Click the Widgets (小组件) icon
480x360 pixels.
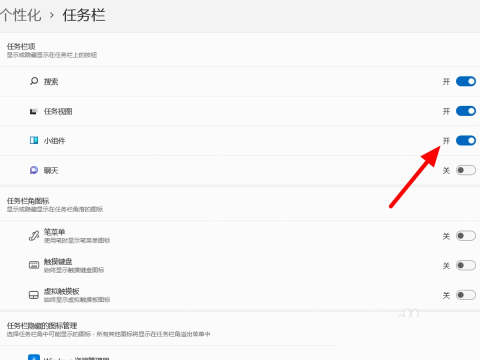[34, 140]
